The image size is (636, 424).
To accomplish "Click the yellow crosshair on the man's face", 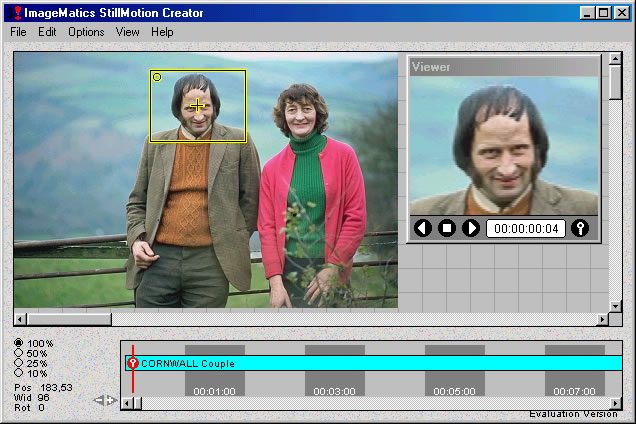I will pyautogui.click(x=197, y=105).
